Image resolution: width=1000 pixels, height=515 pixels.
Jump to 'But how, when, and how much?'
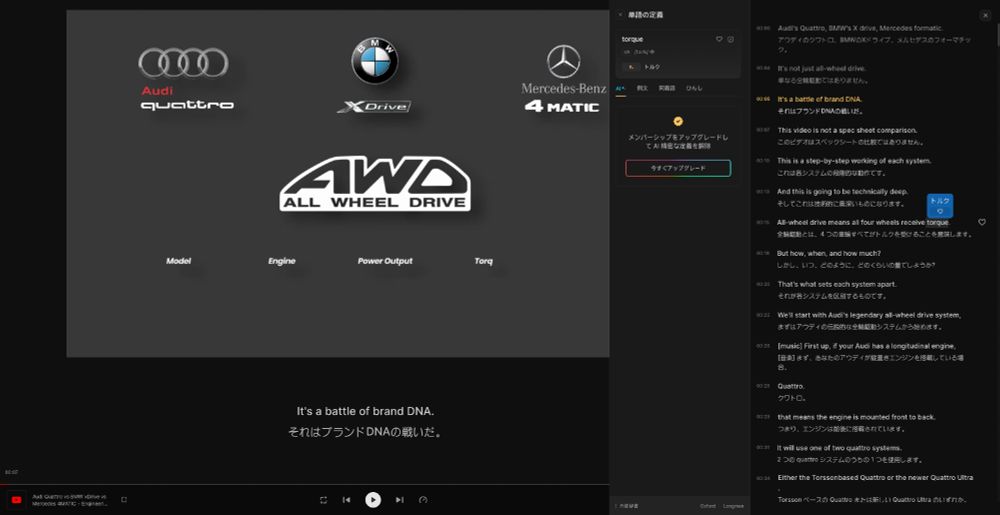point(829,253)
